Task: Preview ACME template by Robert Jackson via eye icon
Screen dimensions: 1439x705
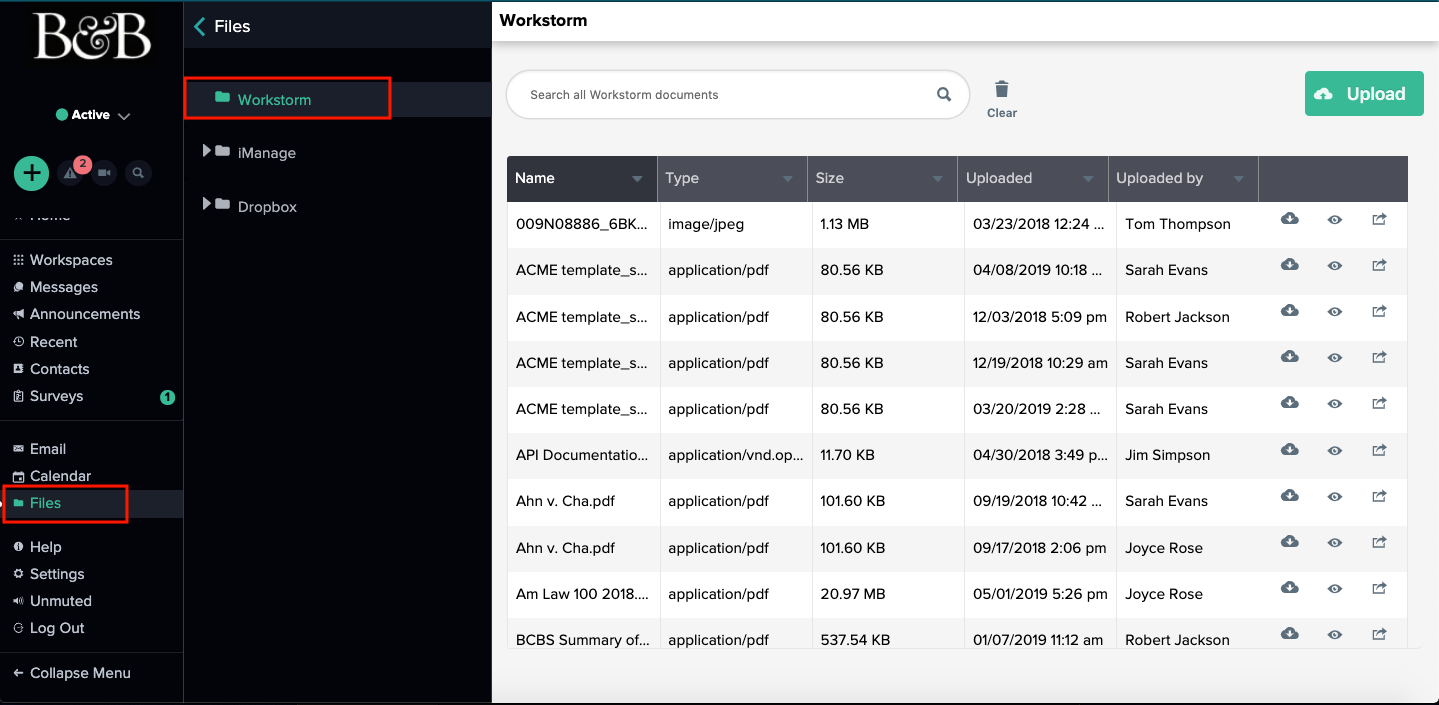Action: pyautogui.click(x=1335, y=312)
